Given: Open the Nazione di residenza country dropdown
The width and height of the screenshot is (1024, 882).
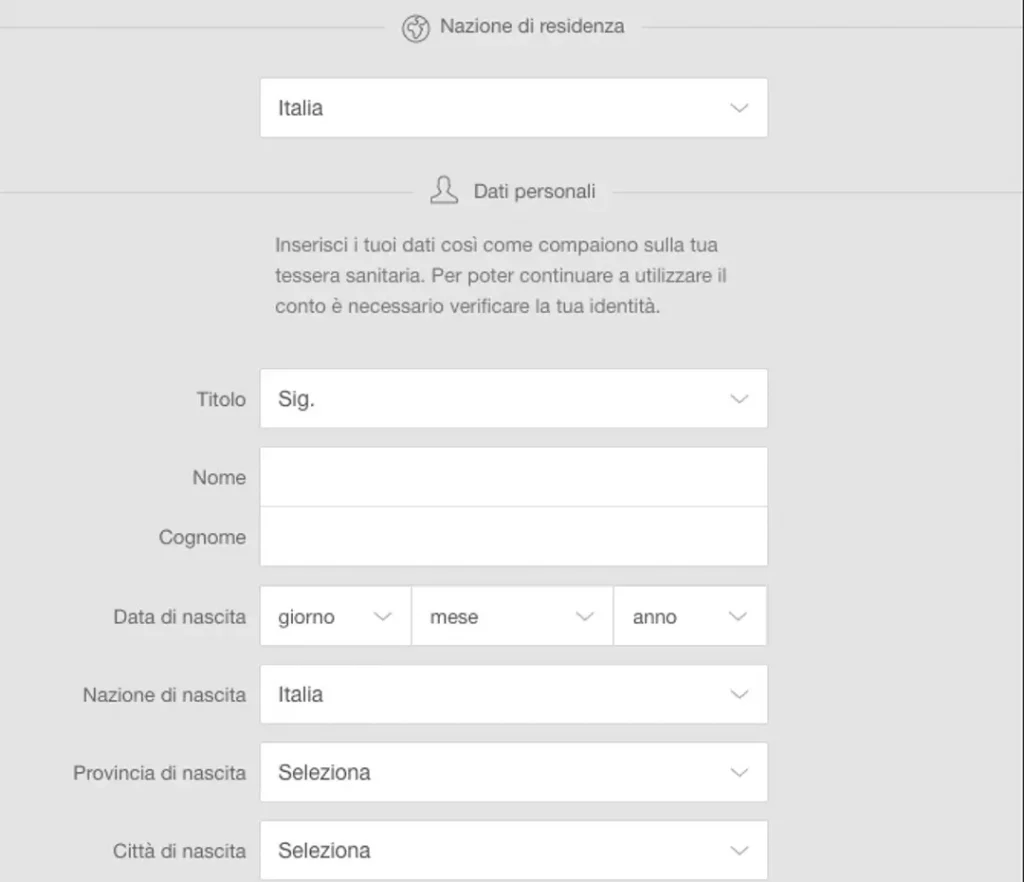Looking at the screenshot, I should tap(513, 107).
